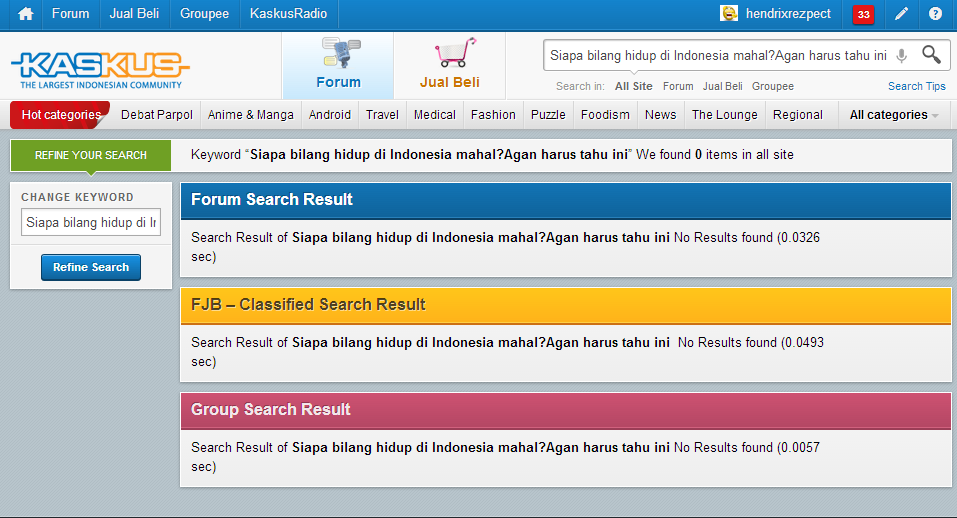Click the classified result text with 0.0493 sec
Viewport: 957px width, 518px height.
507,352
